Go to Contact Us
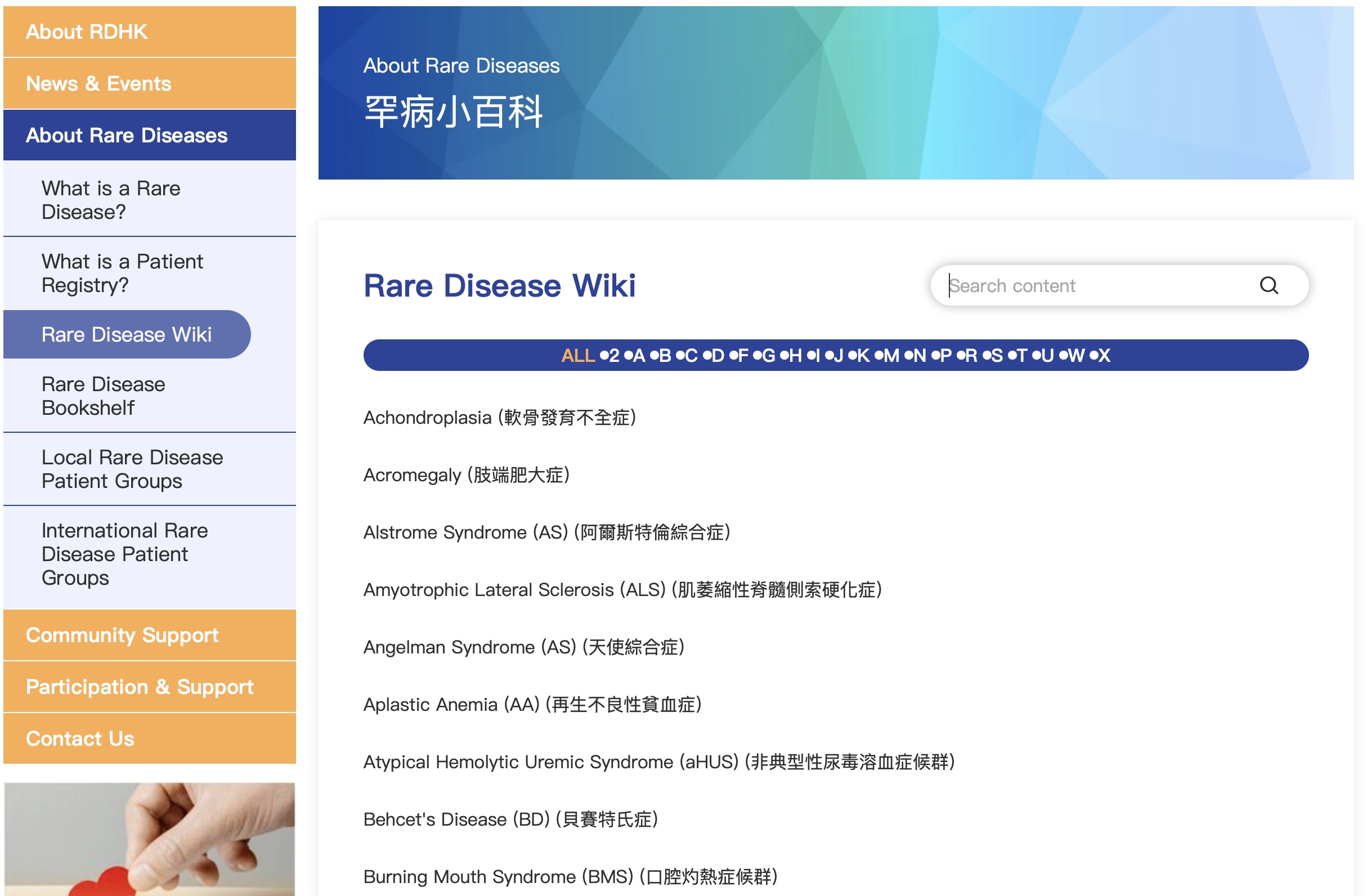Screen dimensions: 1367x896 pos(149,738)
